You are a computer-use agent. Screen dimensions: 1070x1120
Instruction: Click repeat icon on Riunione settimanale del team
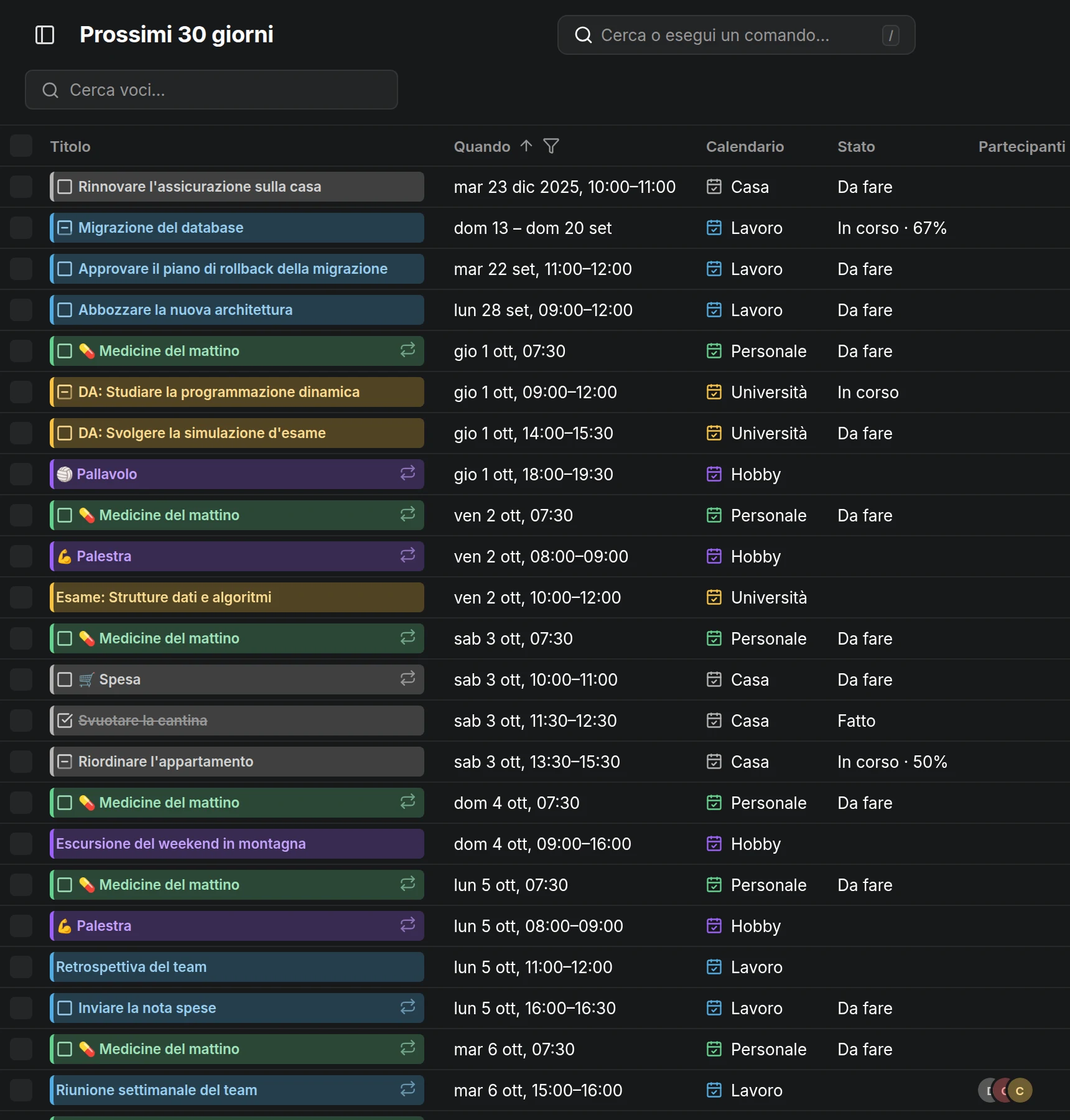(x=407, y=1090)
